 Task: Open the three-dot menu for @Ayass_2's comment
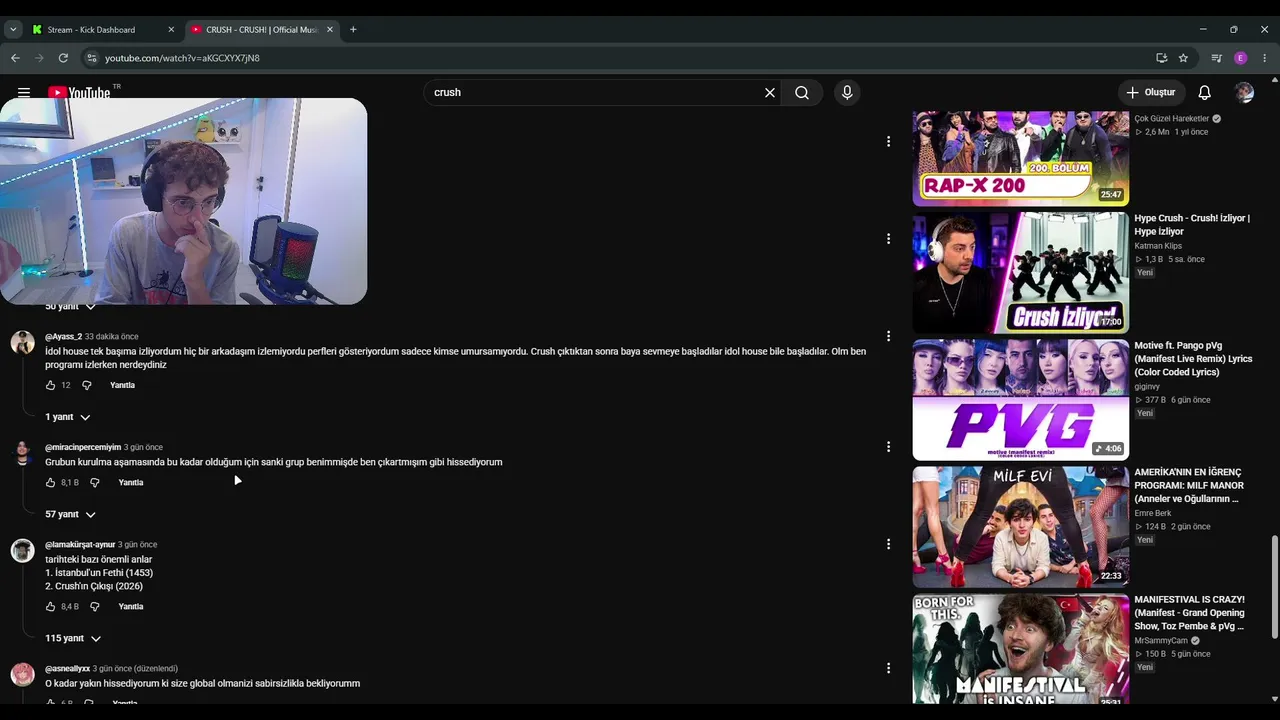click(x=888, y=336)
